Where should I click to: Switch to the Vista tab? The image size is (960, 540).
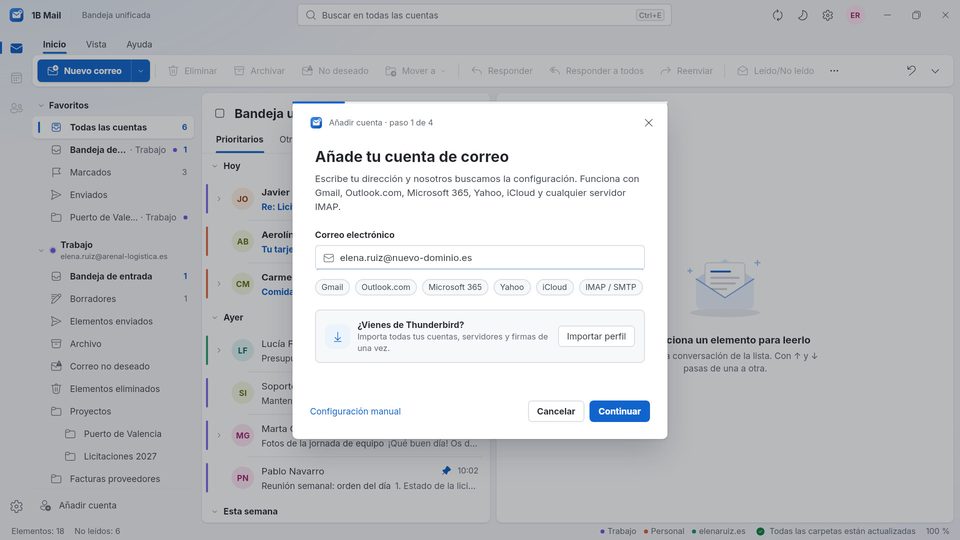pos(96,44)
